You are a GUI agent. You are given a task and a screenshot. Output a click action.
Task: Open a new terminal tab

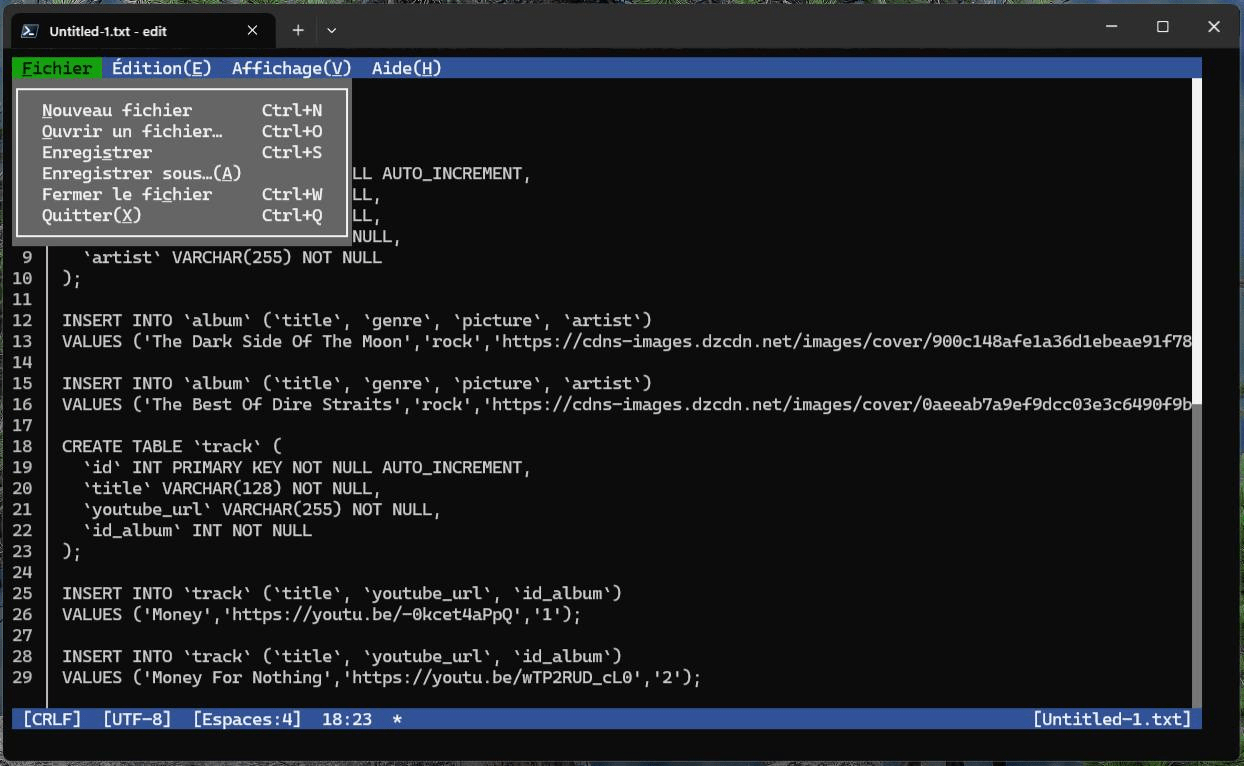tap(298, 30)
